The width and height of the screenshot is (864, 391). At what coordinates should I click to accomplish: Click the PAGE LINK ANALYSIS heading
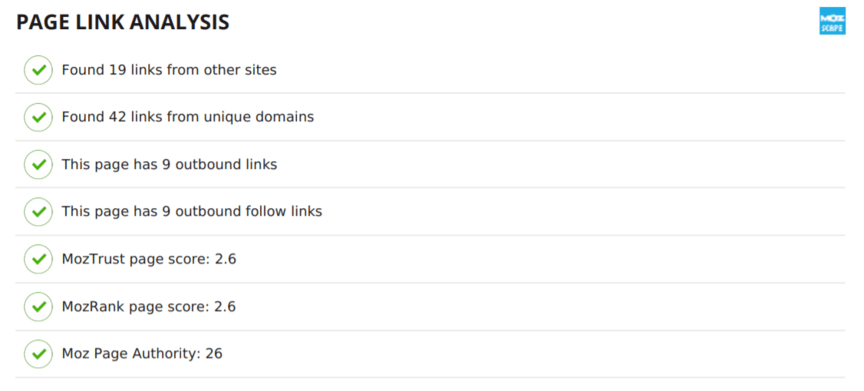click(123, 23)
